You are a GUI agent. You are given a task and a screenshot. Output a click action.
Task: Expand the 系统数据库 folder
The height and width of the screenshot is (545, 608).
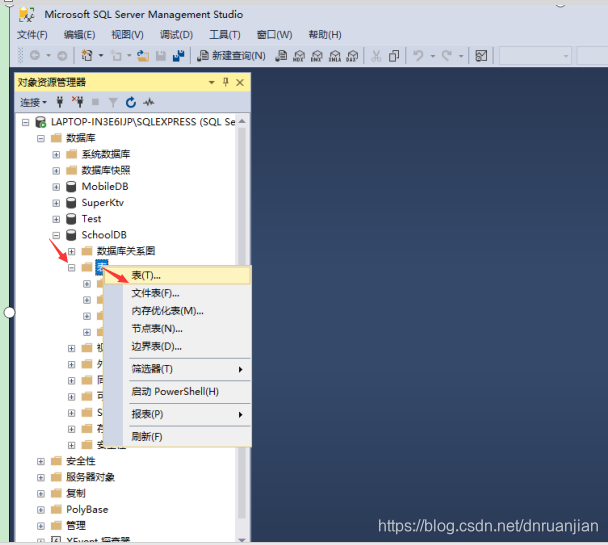(x=56, y=155)
